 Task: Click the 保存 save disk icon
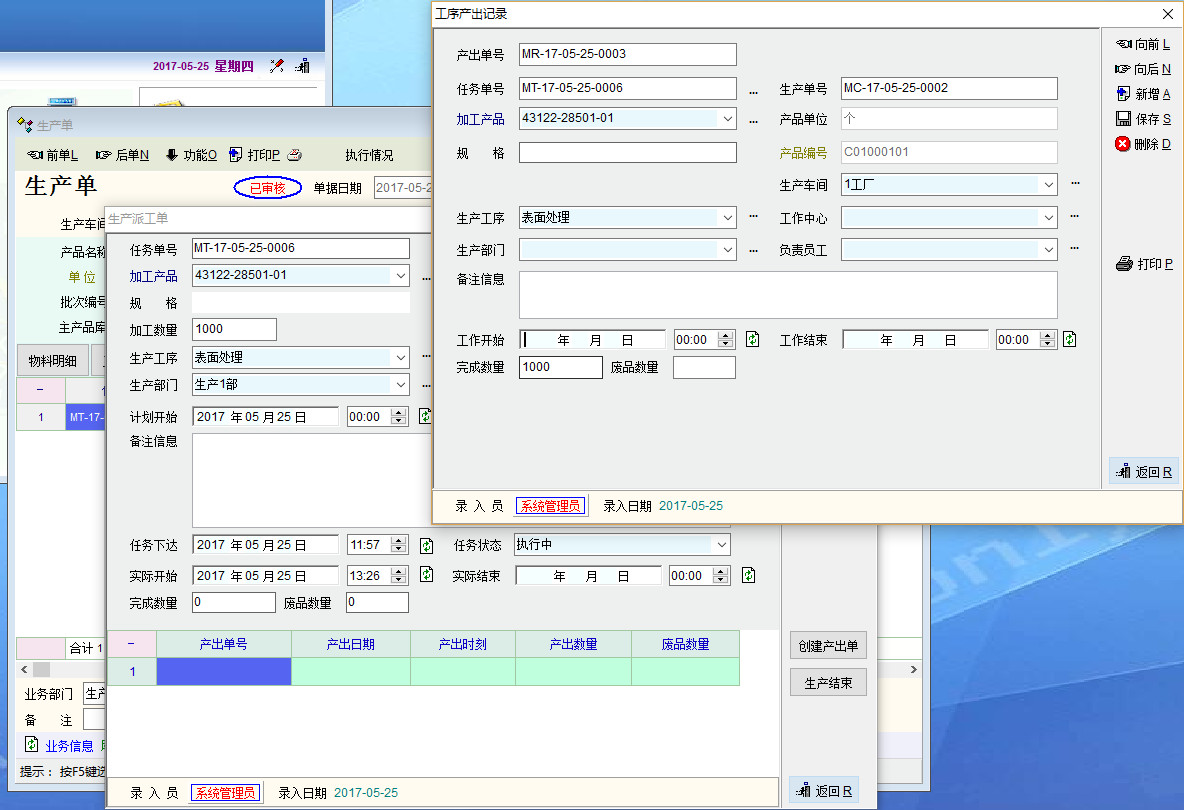(1123, 119)
